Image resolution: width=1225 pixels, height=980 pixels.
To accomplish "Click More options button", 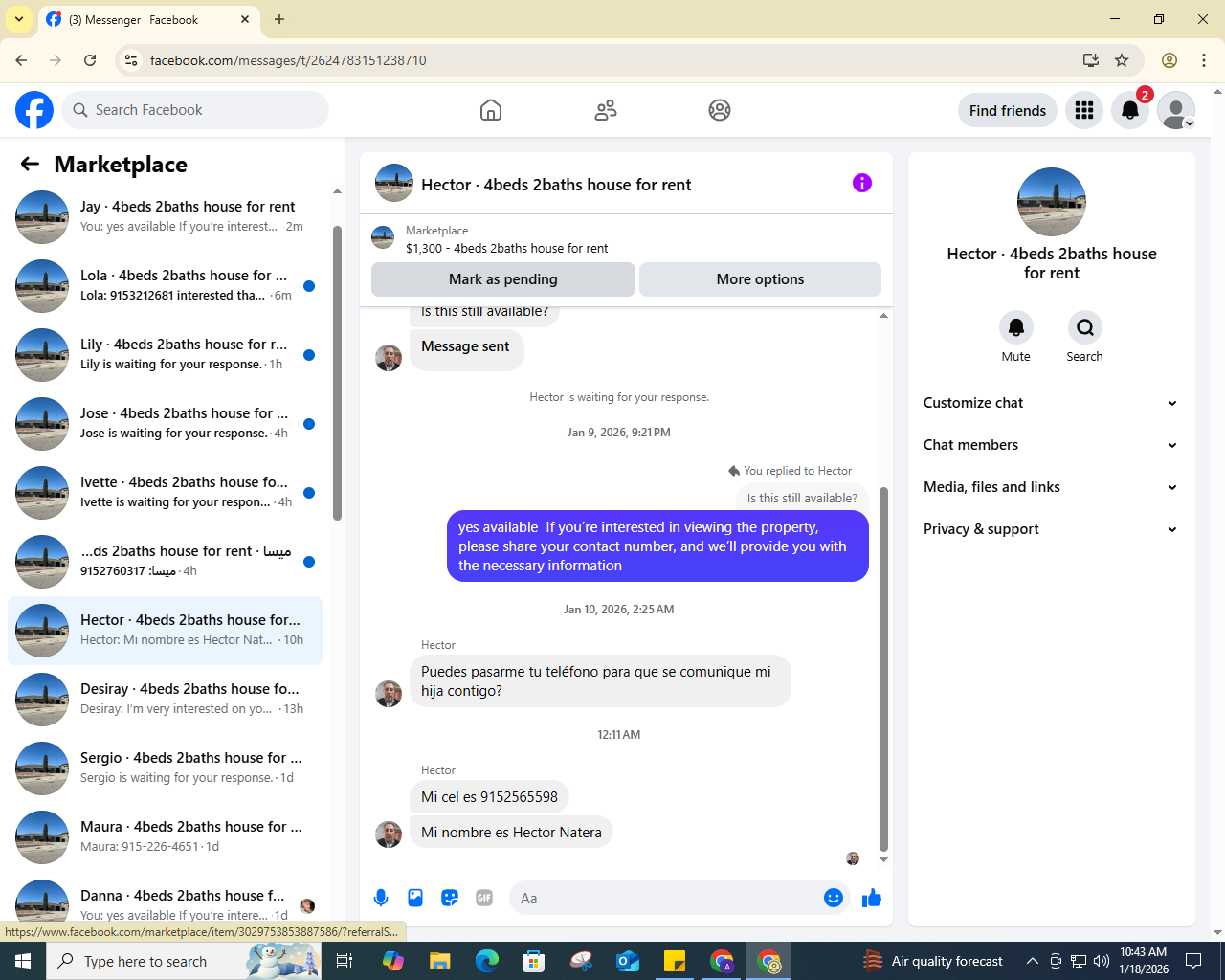I will [760, 279].
